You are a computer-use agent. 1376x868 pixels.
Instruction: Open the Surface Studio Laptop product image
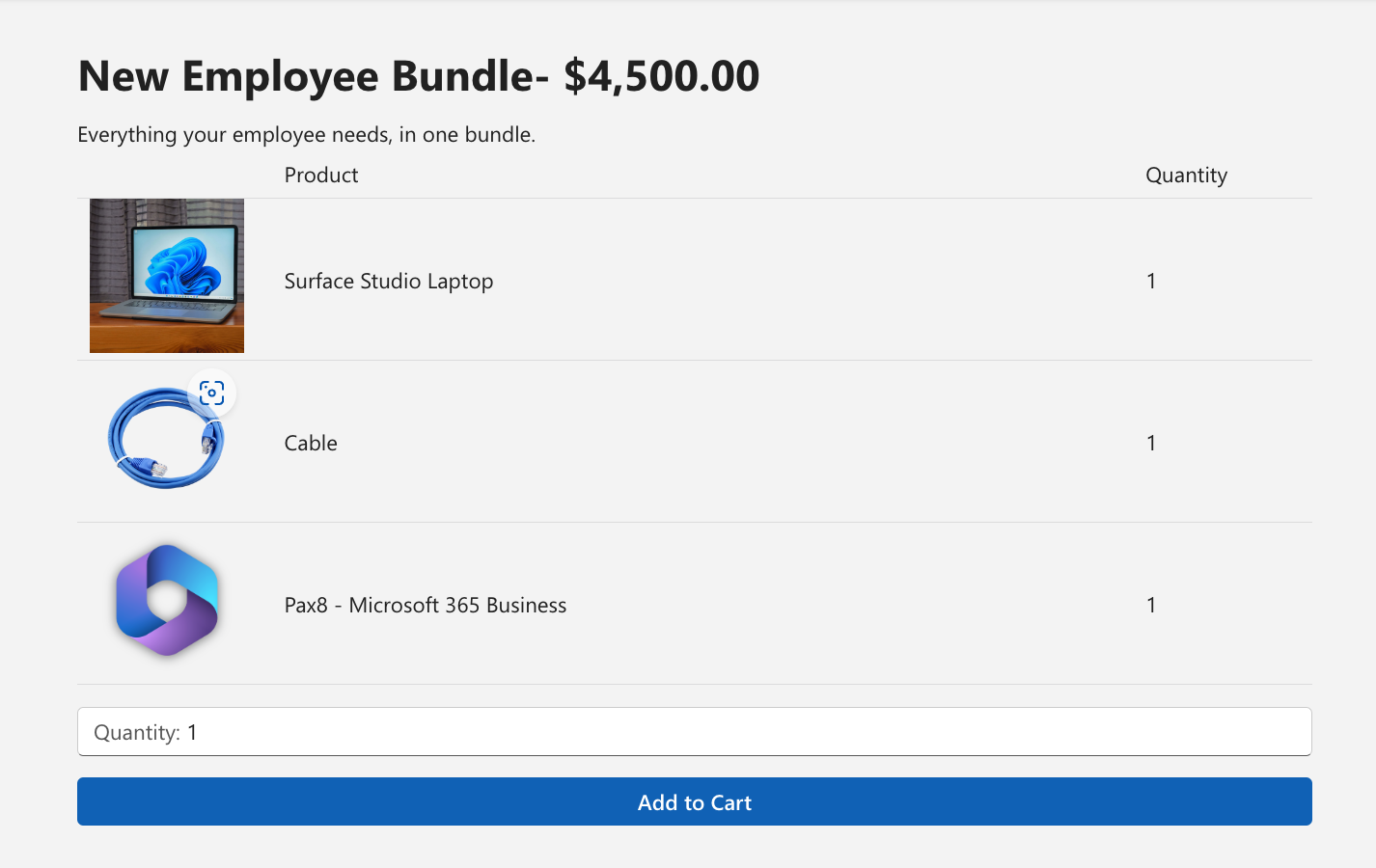click(167, 276)
